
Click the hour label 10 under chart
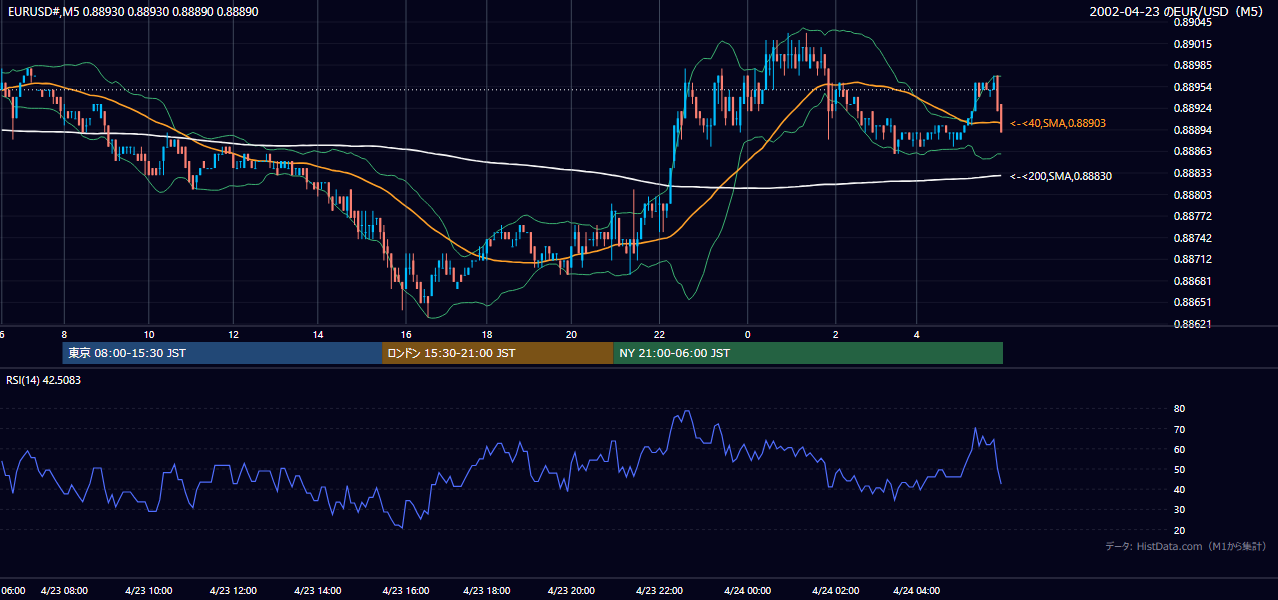[x=149, y=334]
